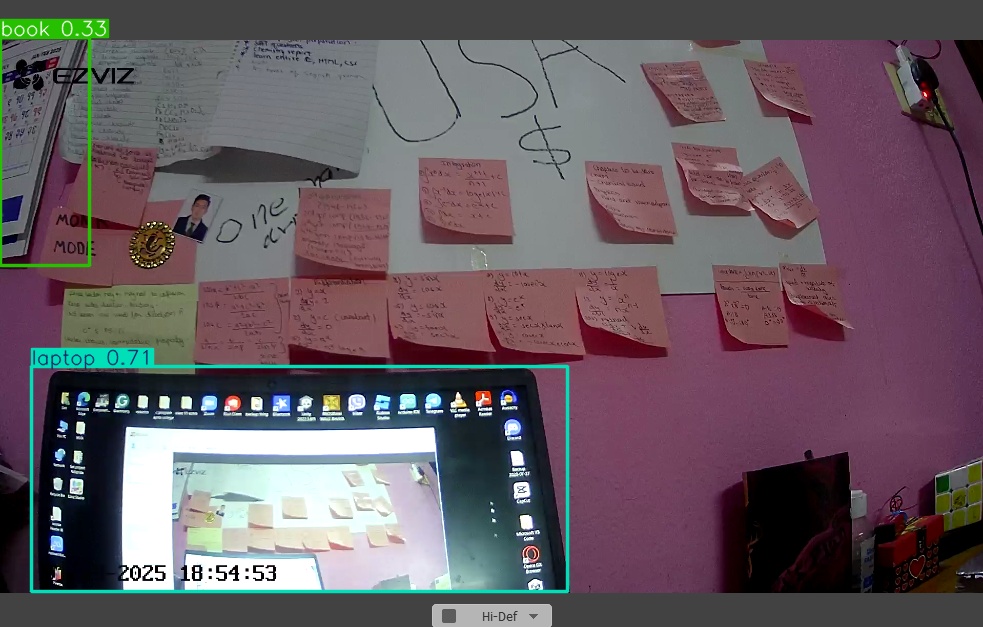This screenshot has height=627, width=983.
Task: Open the Hi-Def video quality dropdown
Action: (509, 616)
